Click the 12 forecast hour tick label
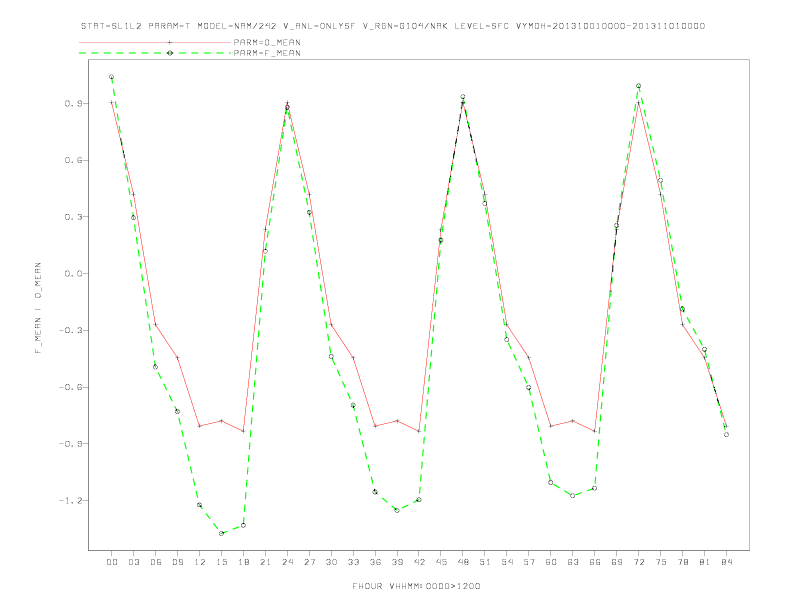 (200, 562)
